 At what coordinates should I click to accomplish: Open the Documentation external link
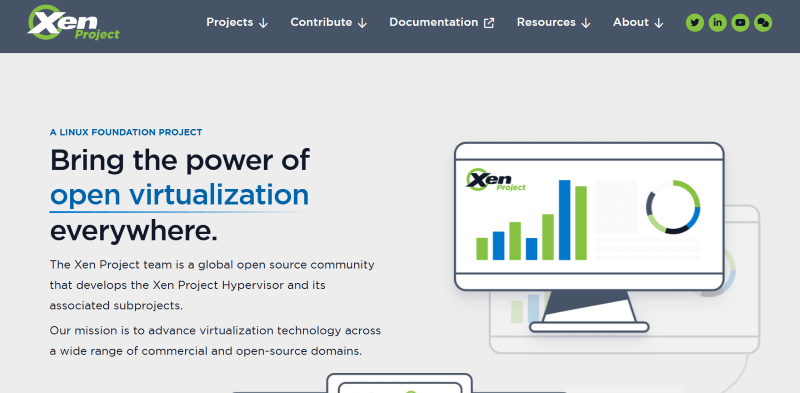coord(442,22)
